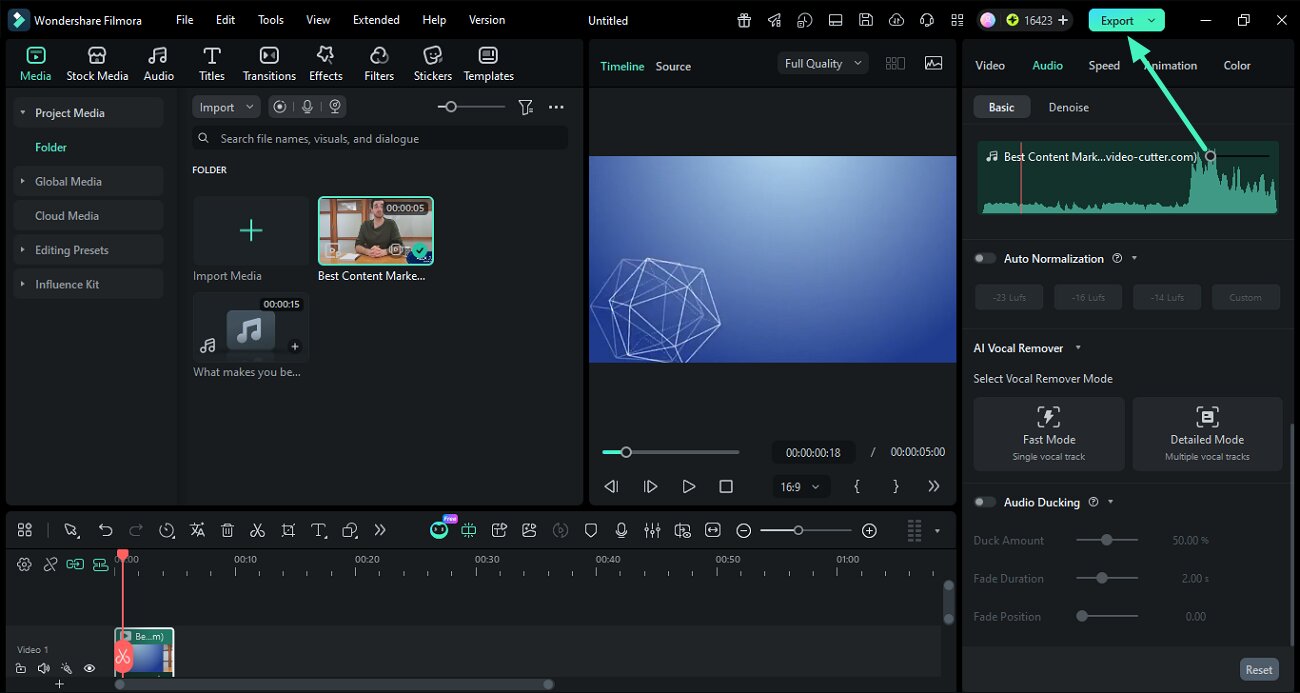Click the voiceover microphone icon in timeline toolbar
The image size is (1300, 693).
(621, 530)
